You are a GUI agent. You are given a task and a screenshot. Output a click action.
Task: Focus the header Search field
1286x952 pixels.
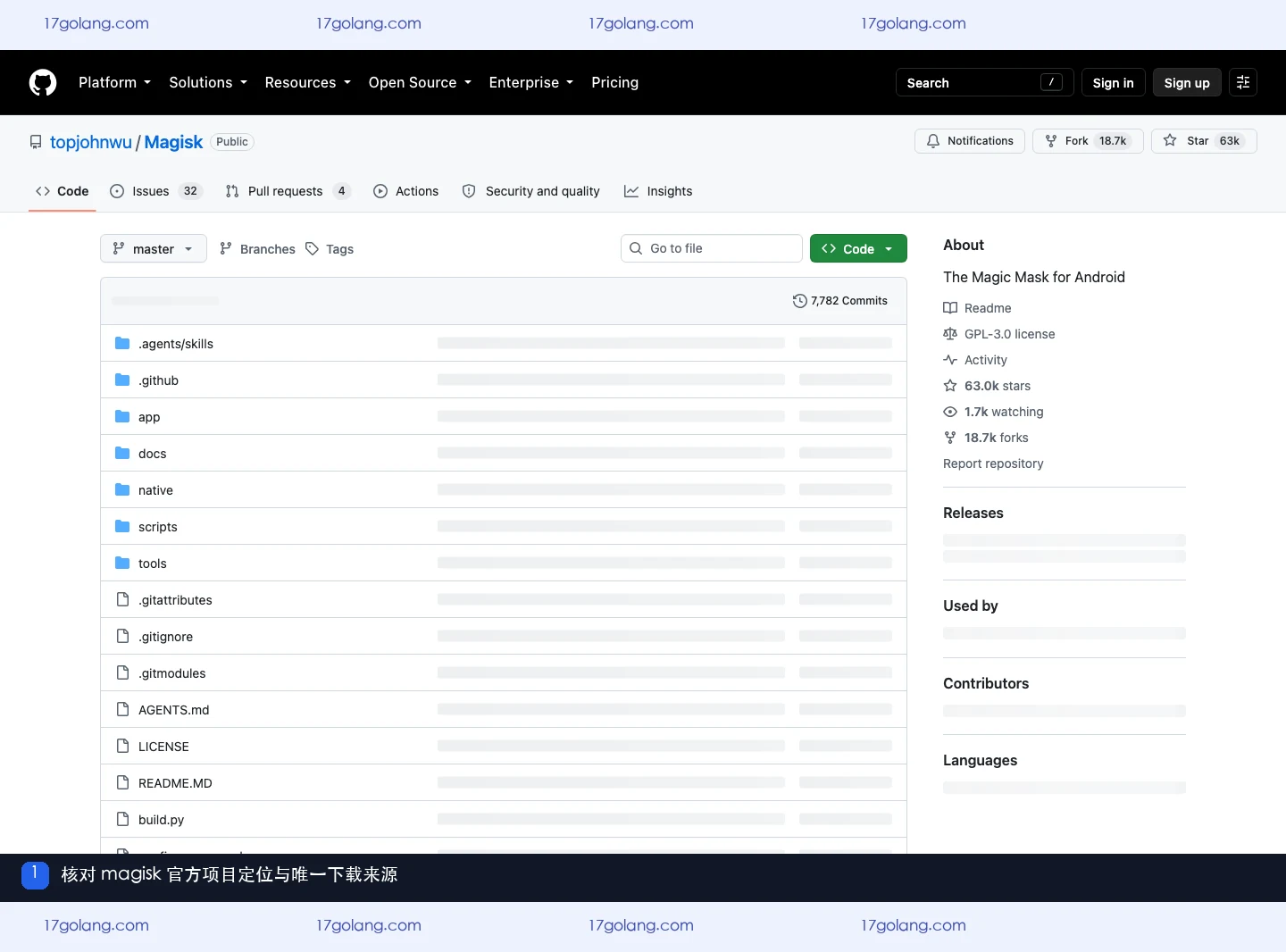coord(985,82)
